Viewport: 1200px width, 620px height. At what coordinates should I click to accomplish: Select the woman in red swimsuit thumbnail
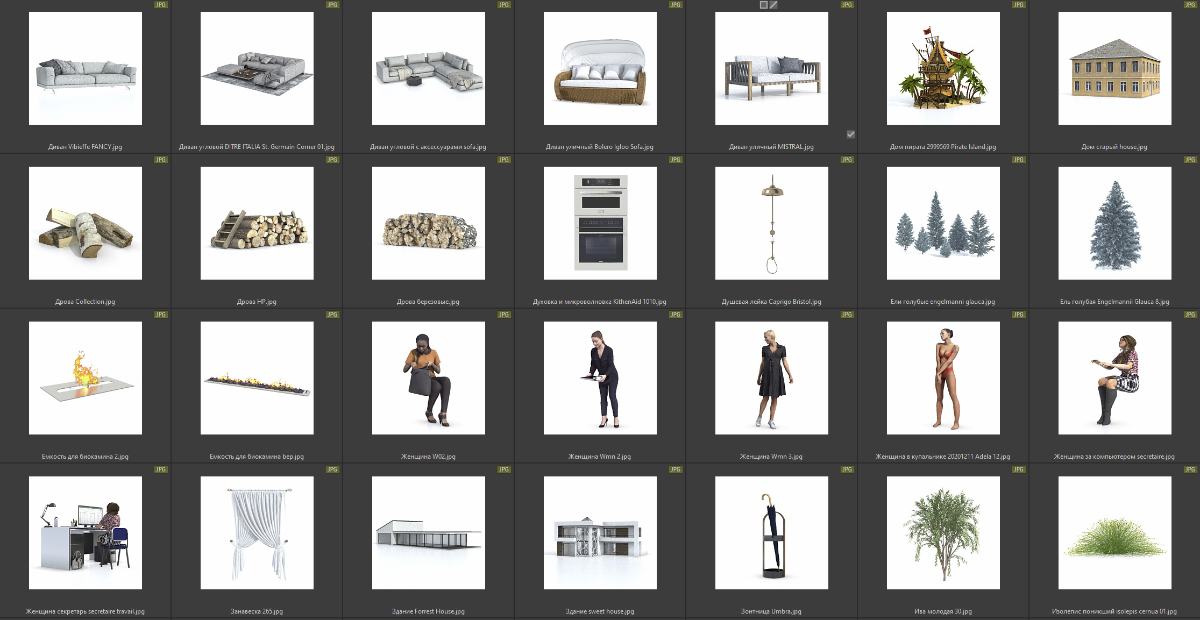(x=943, y=377)
